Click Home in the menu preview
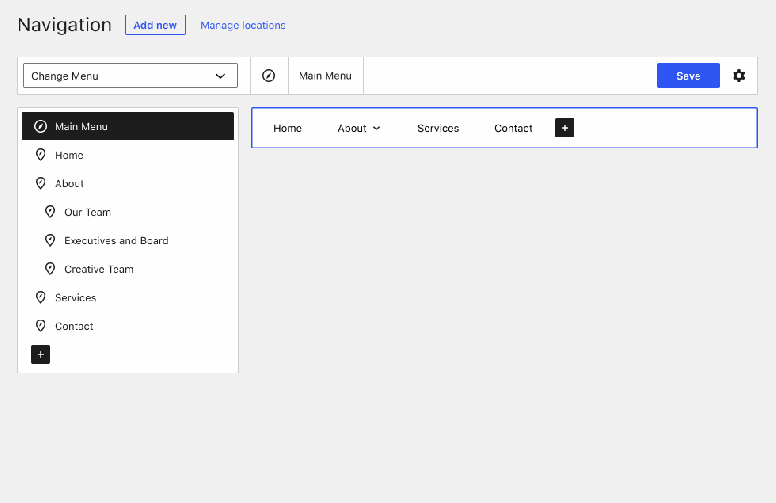776x503 pixels. coord(287,128)
